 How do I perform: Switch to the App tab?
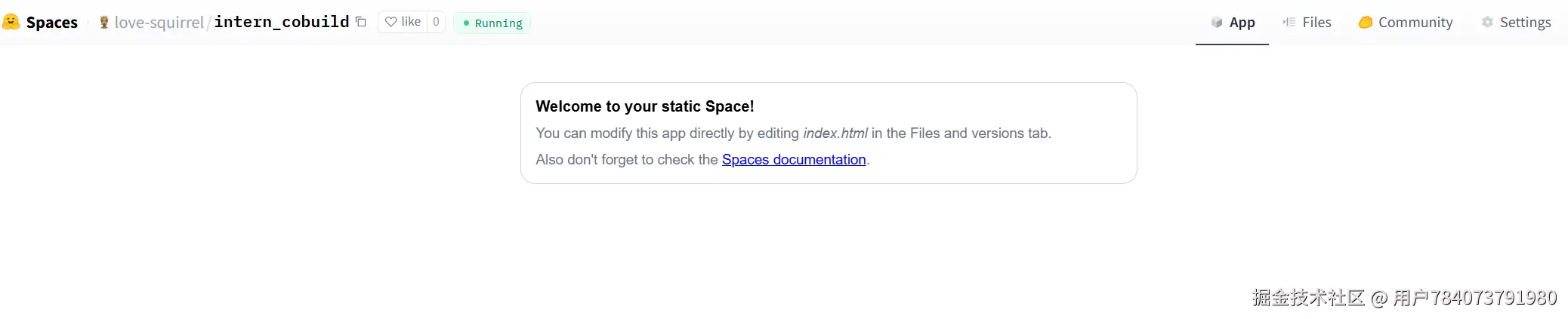pos(1241,23)
